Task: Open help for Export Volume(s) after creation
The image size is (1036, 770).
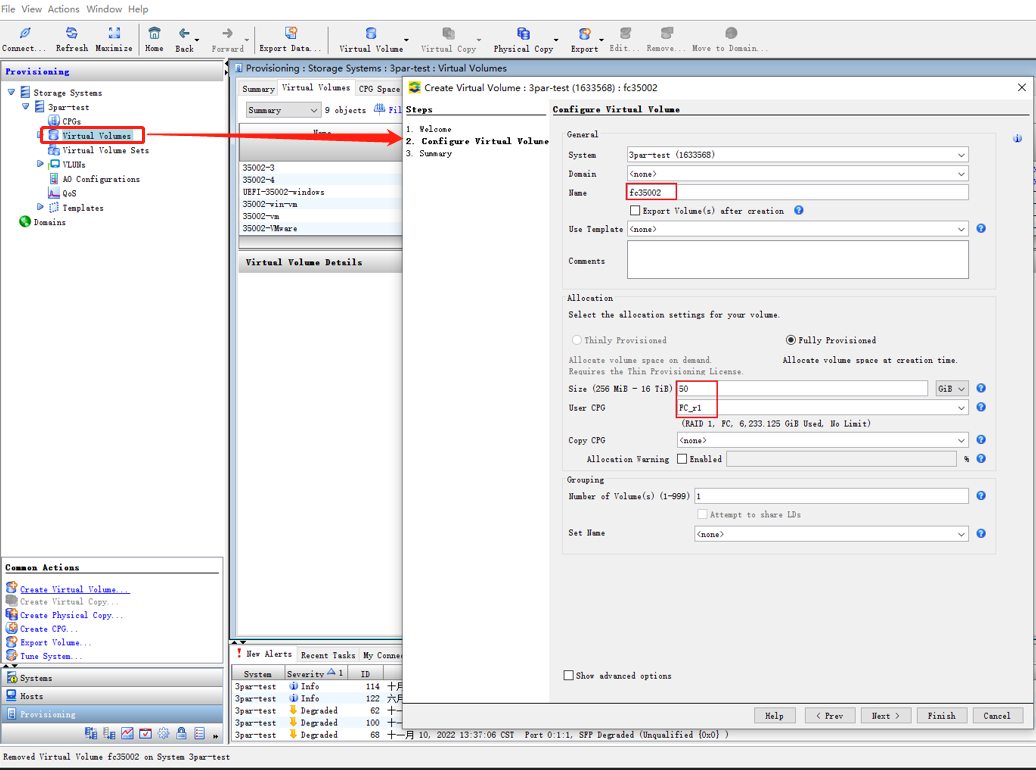Action: [x=799, y=210]
